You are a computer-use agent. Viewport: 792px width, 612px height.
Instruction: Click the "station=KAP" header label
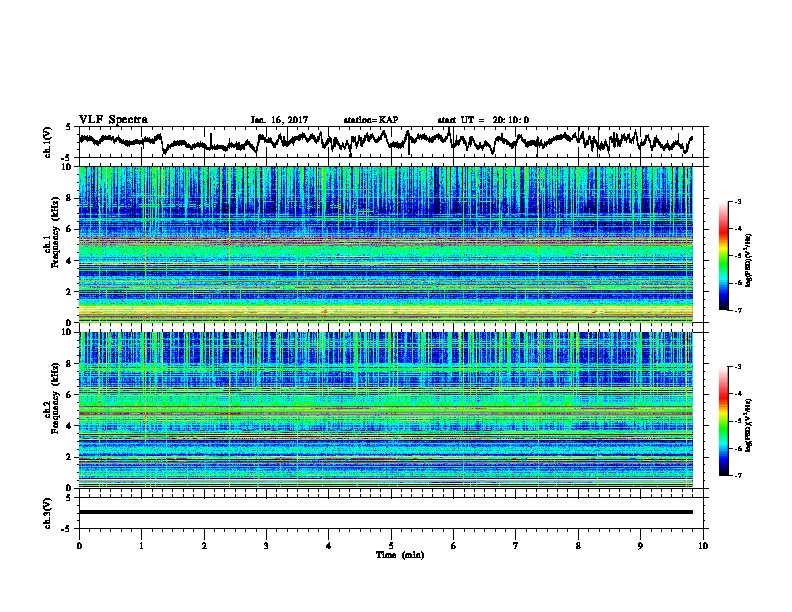pos(371,120)
